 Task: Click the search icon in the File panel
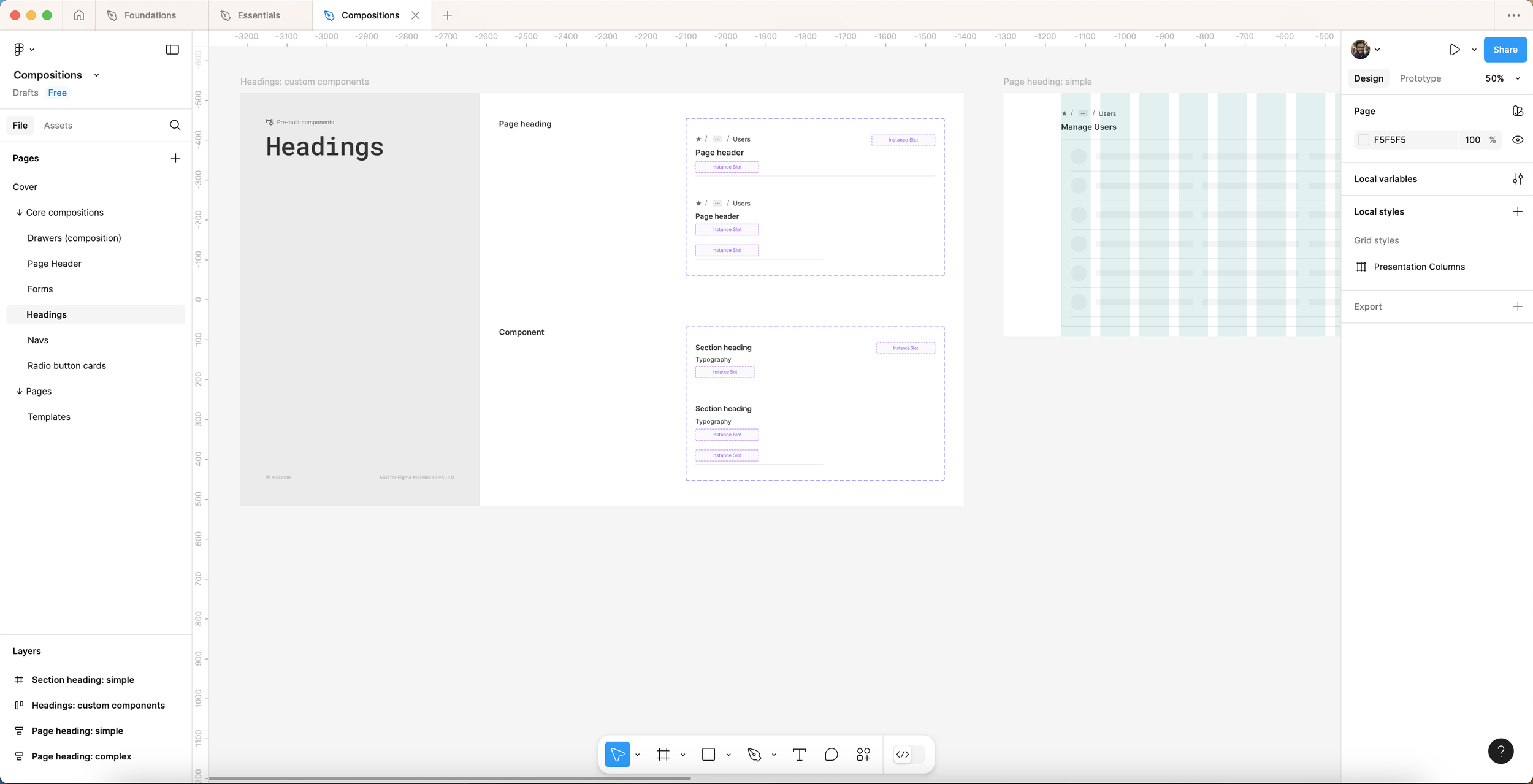coord(175,125)
